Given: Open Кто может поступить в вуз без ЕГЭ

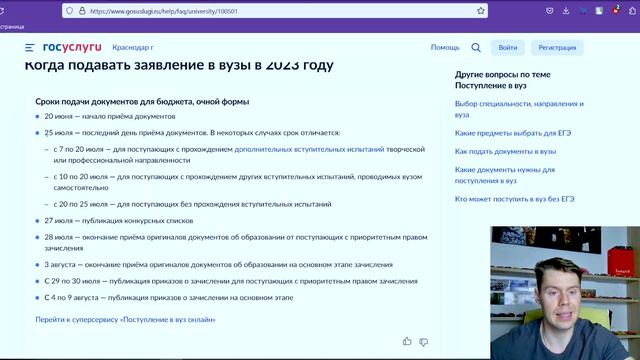Looking at the screenshot, I should [515, 199].
